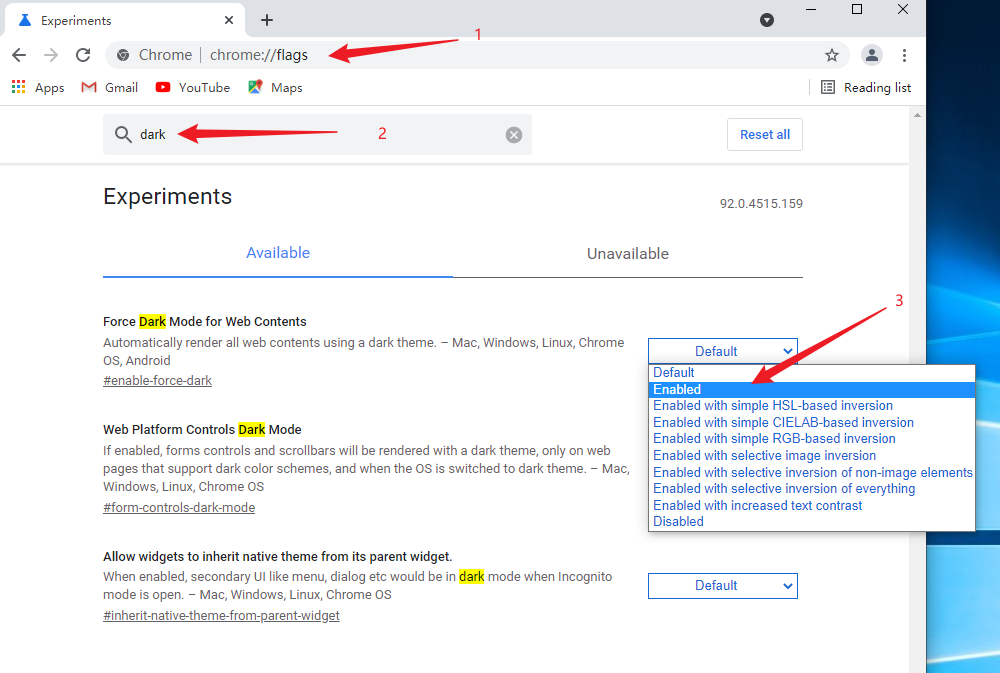The image size is (1000, 673).
Task: Open the Reading list
Action: click(x=865, y=87)
